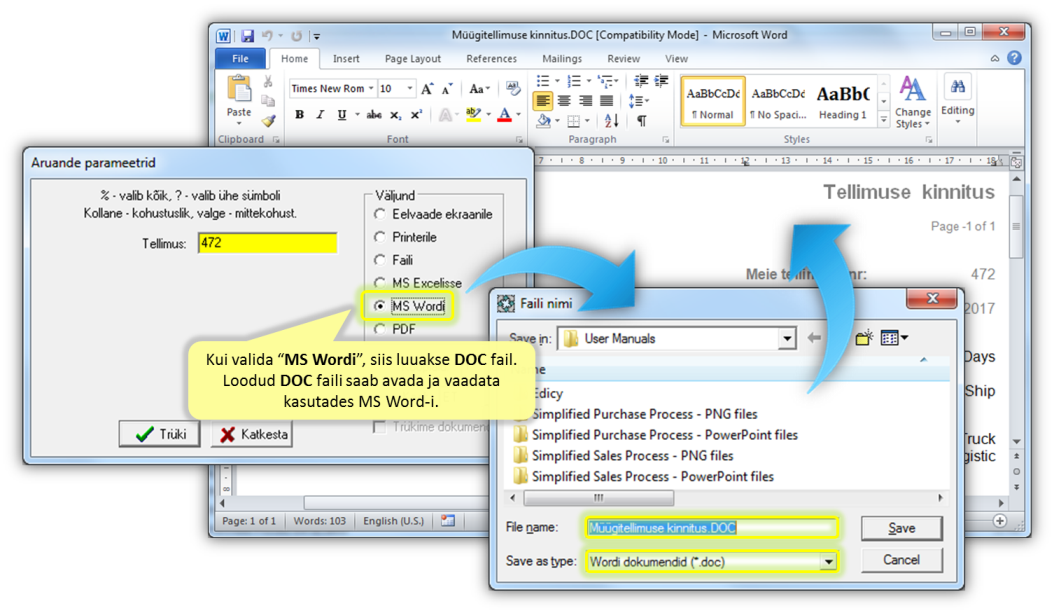The height and width of the screenshot is (613, 1054).
Task: Select the Printerile output option
Action: pos(380,237)
